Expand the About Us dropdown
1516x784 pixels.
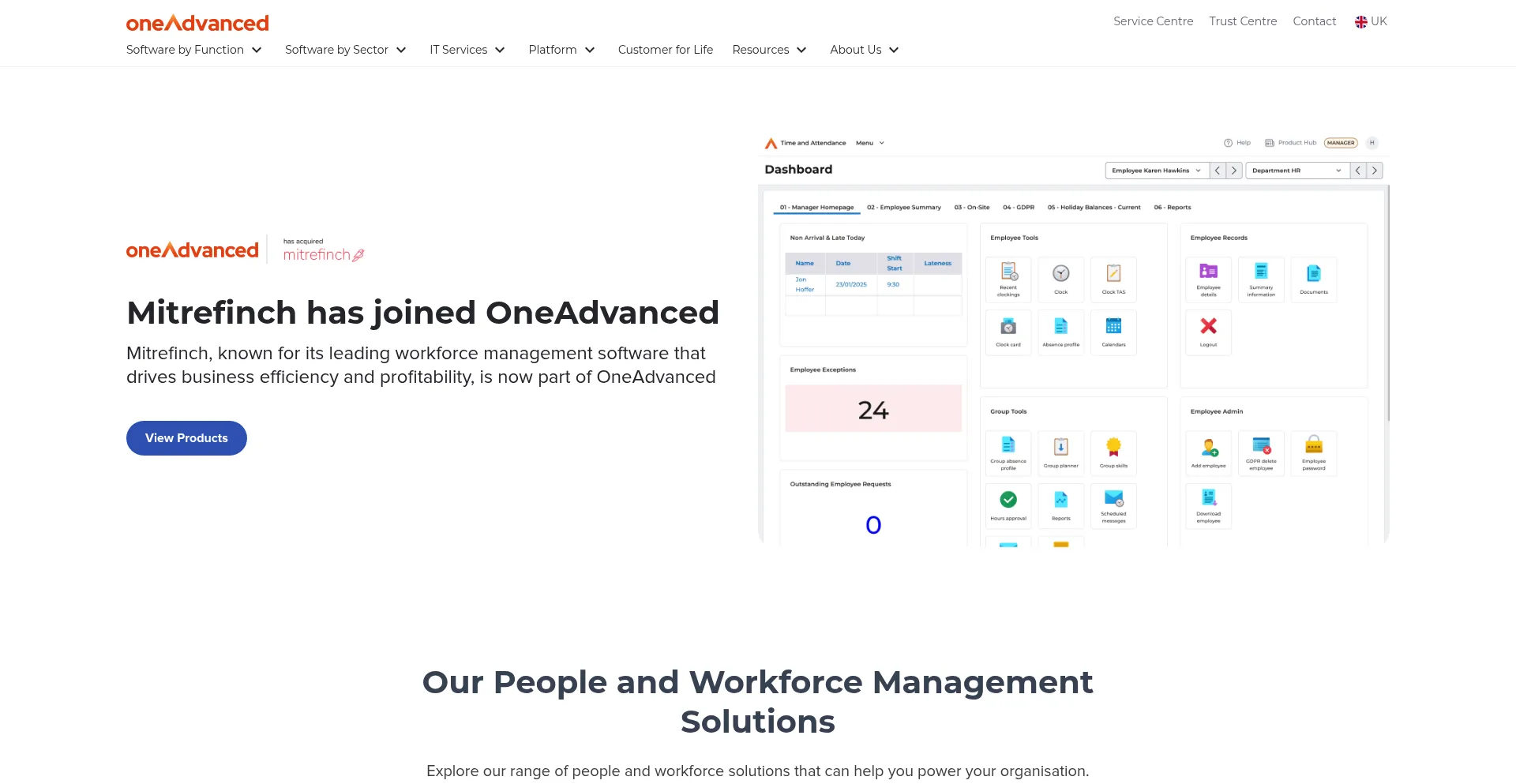tap(865, 50)
